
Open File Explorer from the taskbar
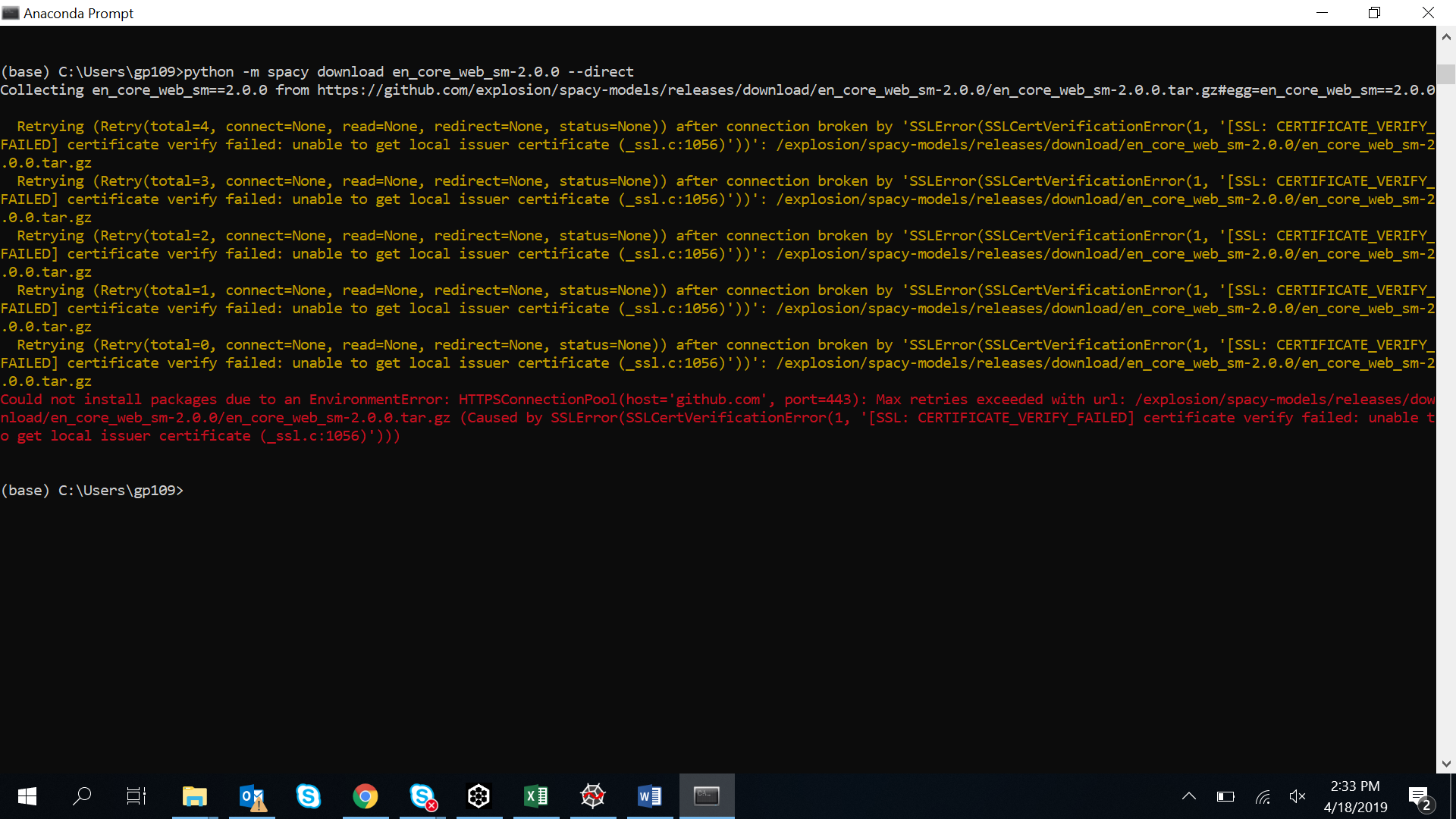pos(195,796)
